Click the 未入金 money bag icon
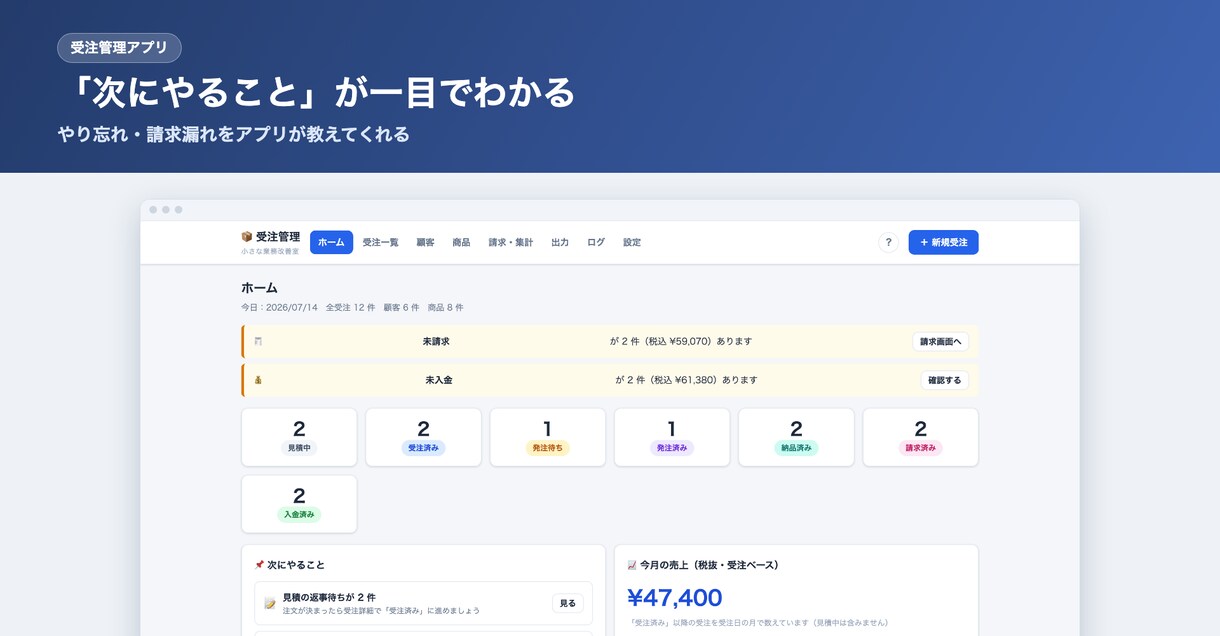Viewport: 1220px width, 636px height. (258, 380)
